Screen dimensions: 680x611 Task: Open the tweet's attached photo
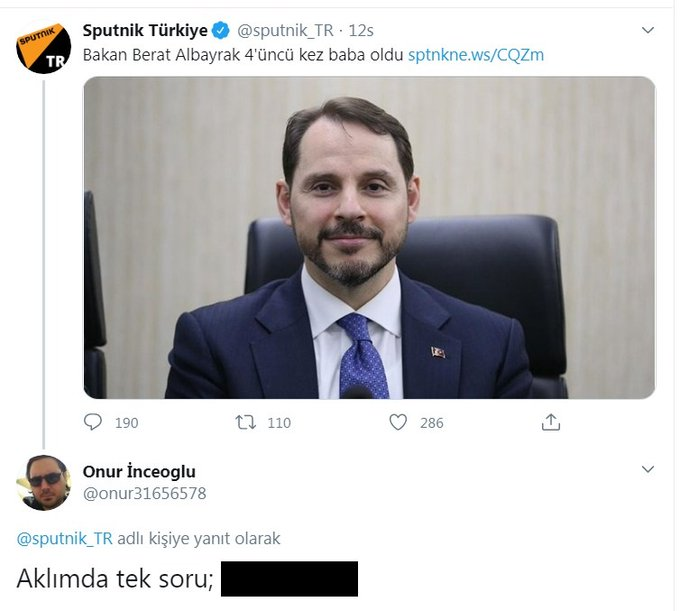click(x=369, y=237)
